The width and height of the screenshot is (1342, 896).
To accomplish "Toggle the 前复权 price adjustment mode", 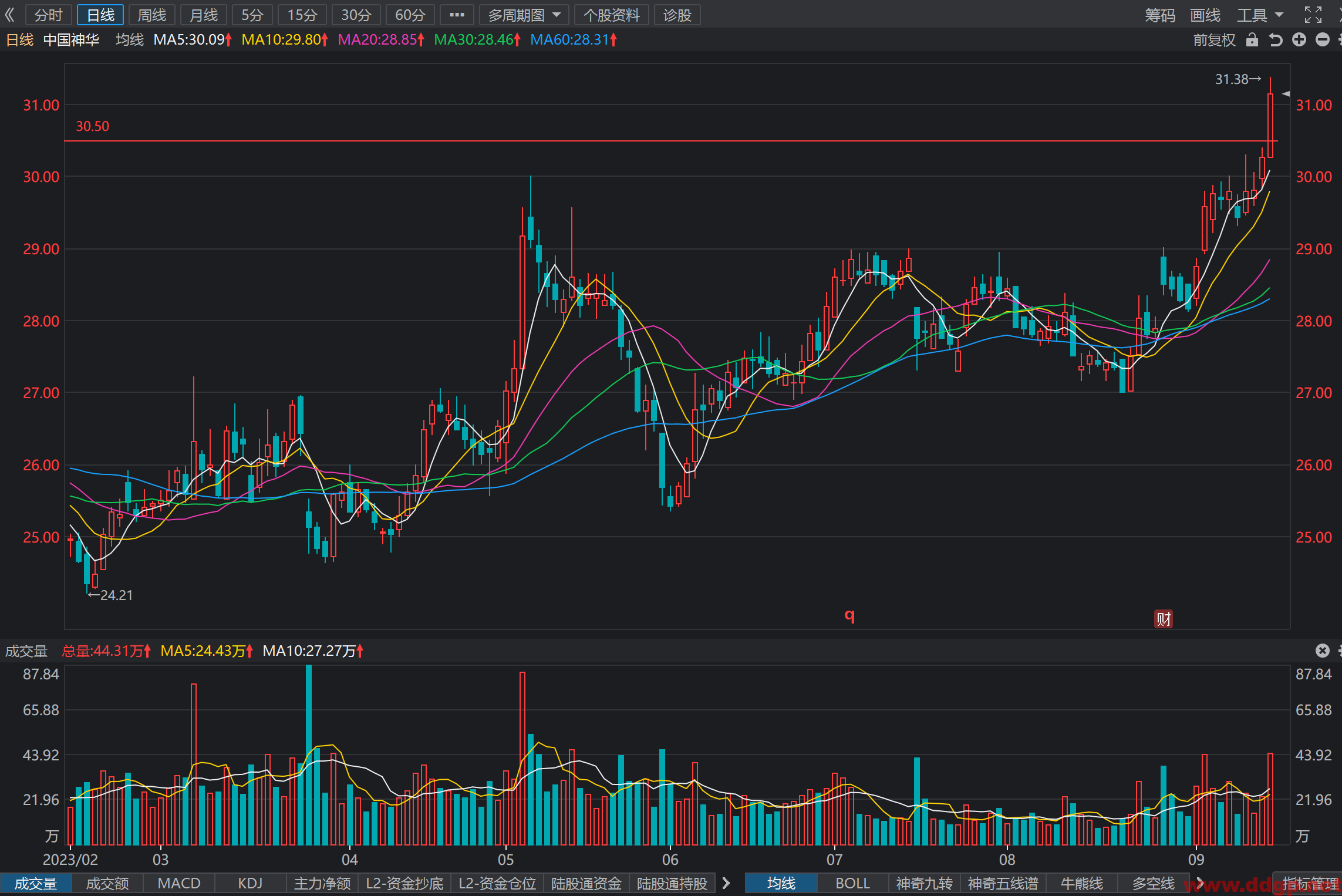I will click(x=1215, y=40).
